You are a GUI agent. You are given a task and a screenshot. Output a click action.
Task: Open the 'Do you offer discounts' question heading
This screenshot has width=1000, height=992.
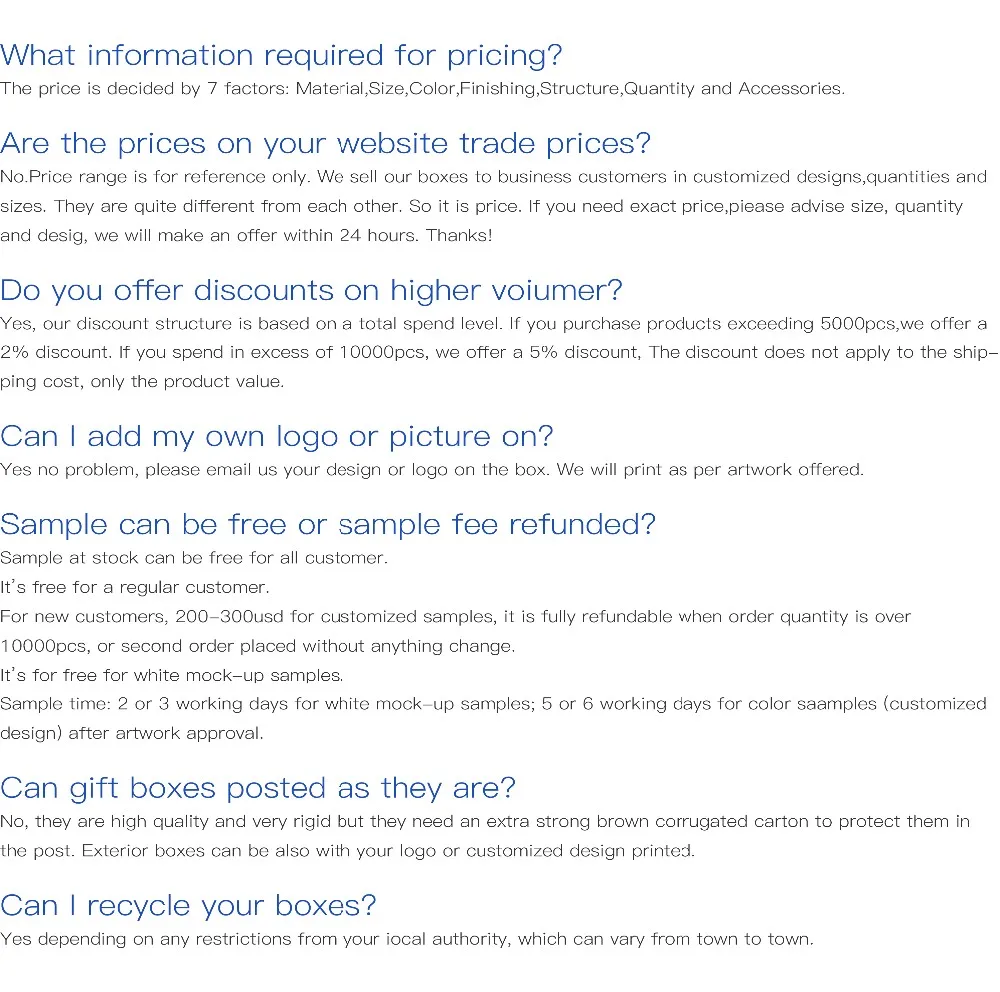click(x=311, y=291)
